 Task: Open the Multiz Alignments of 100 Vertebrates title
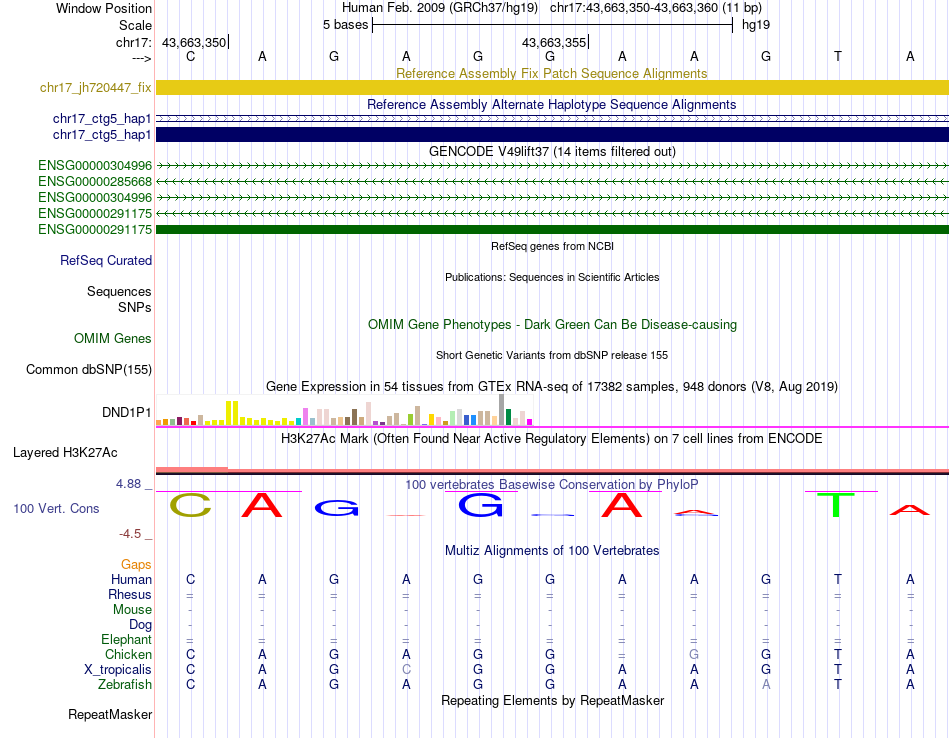click(552, 550)
